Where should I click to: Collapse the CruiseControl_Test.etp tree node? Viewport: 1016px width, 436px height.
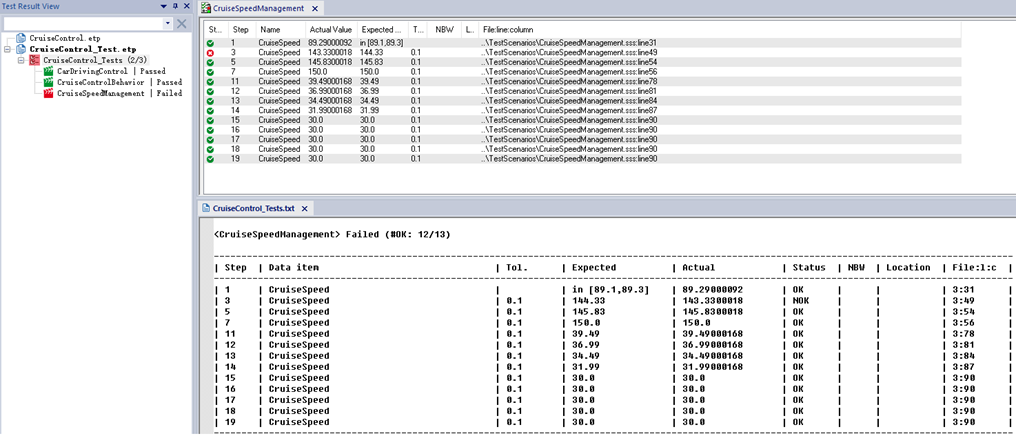point(8,49)
